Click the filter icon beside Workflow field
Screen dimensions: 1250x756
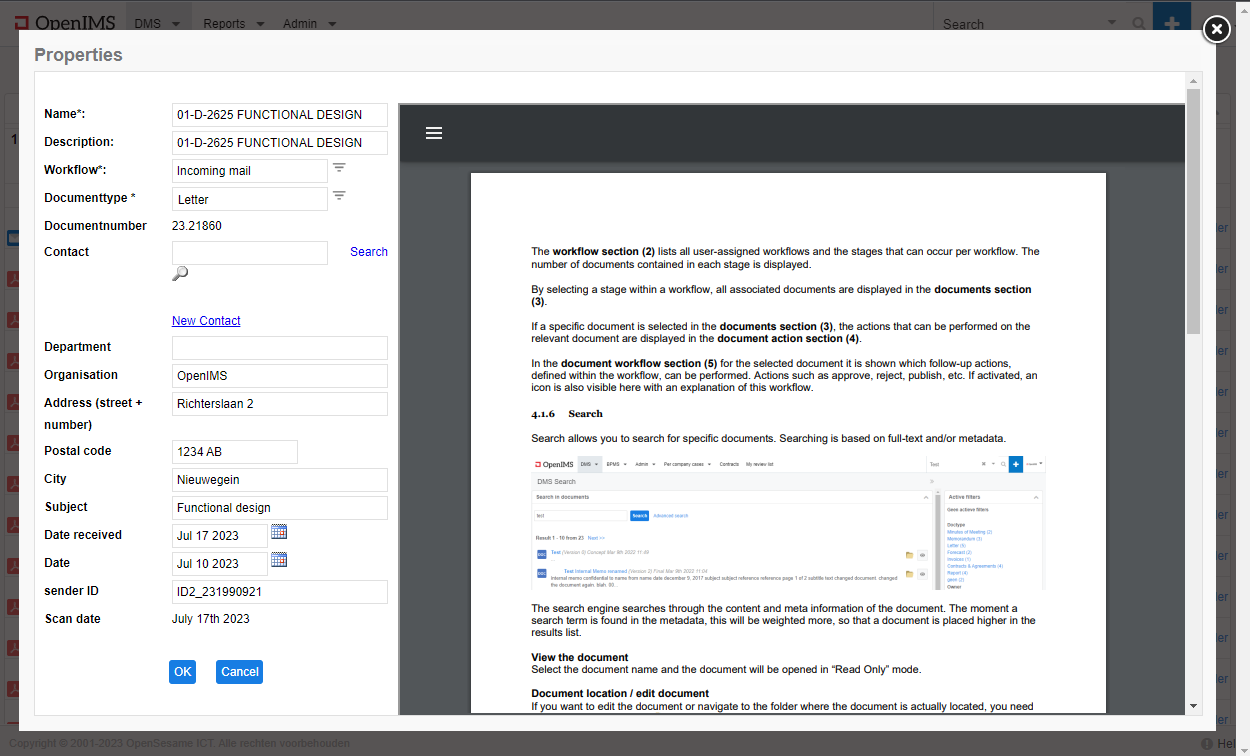point(339,168)
